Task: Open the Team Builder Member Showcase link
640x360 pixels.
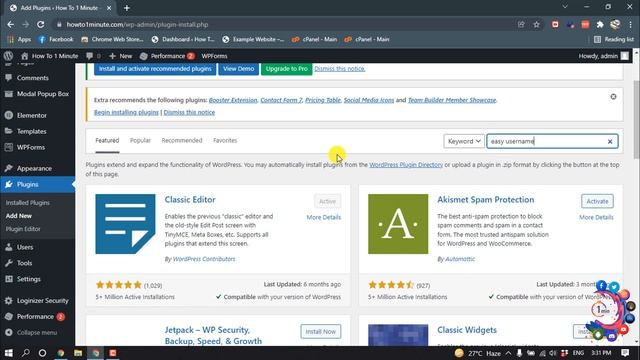Action: click(452, 100)
